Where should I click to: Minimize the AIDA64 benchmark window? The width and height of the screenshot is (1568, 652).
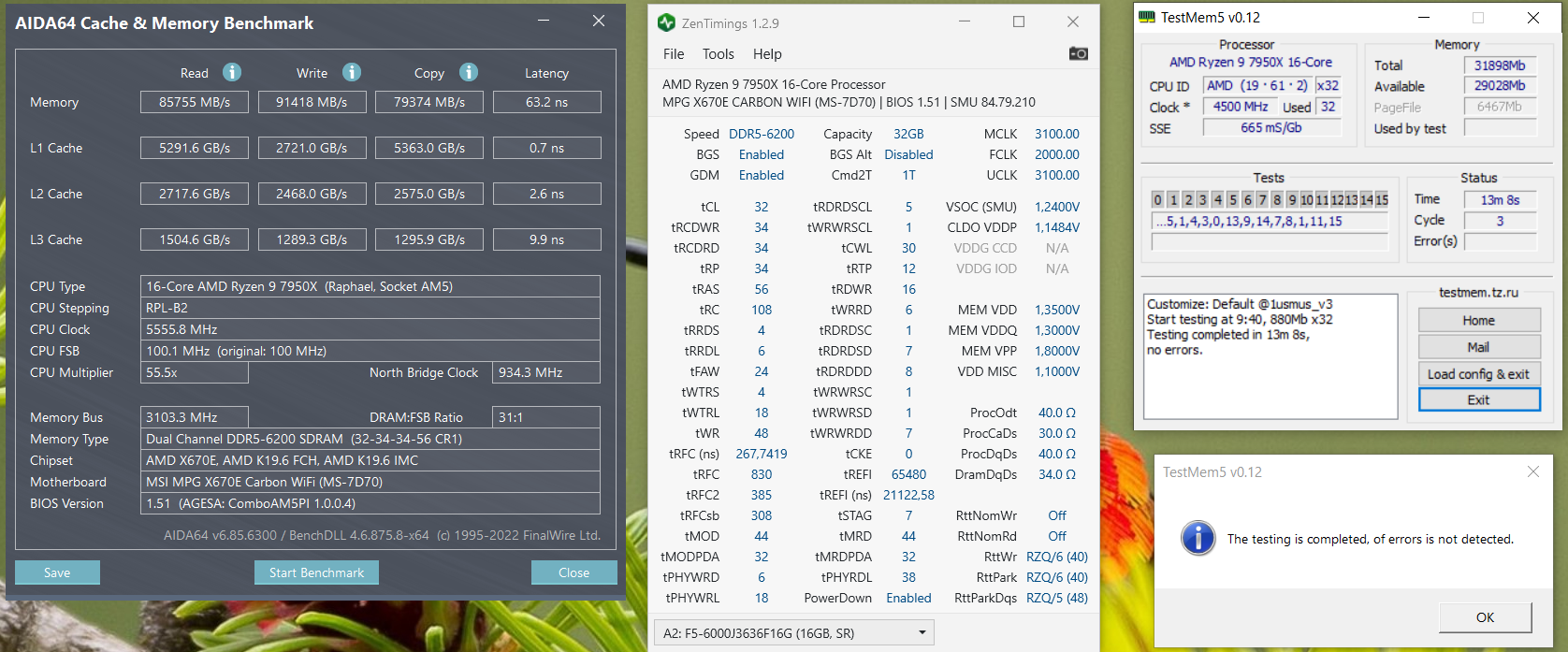point(544,21)
